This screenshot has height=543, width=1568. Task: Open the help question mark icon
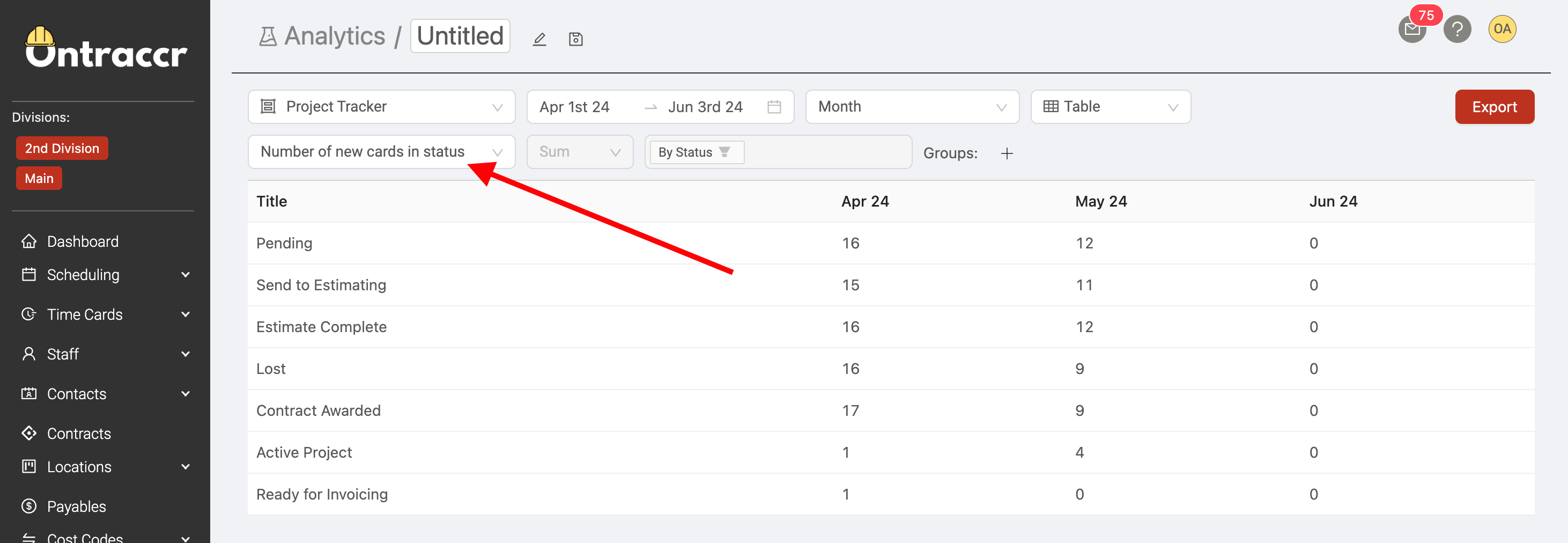(1457, 29)
